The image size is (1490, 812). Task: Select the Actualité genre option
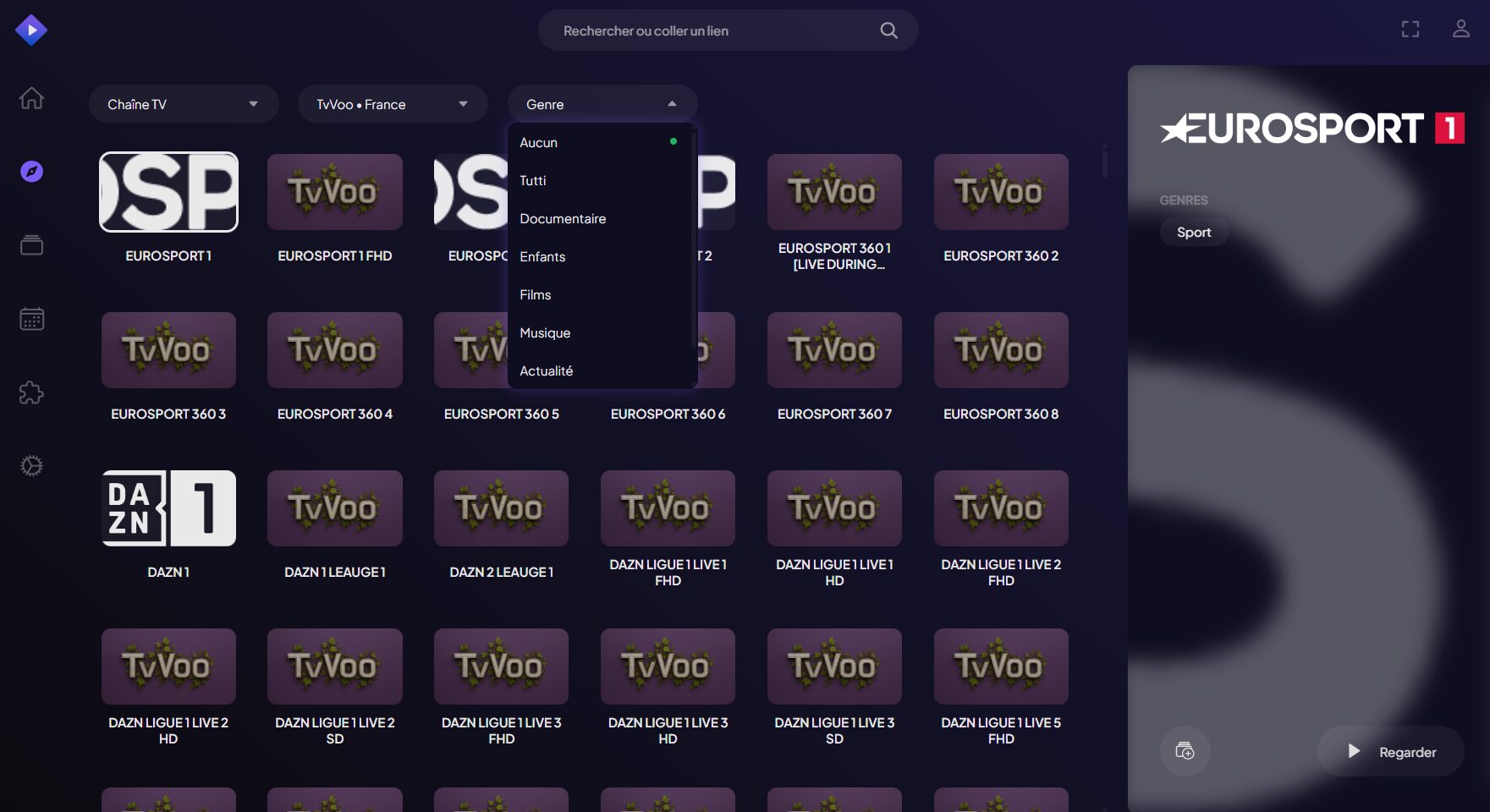pos(600,370)
